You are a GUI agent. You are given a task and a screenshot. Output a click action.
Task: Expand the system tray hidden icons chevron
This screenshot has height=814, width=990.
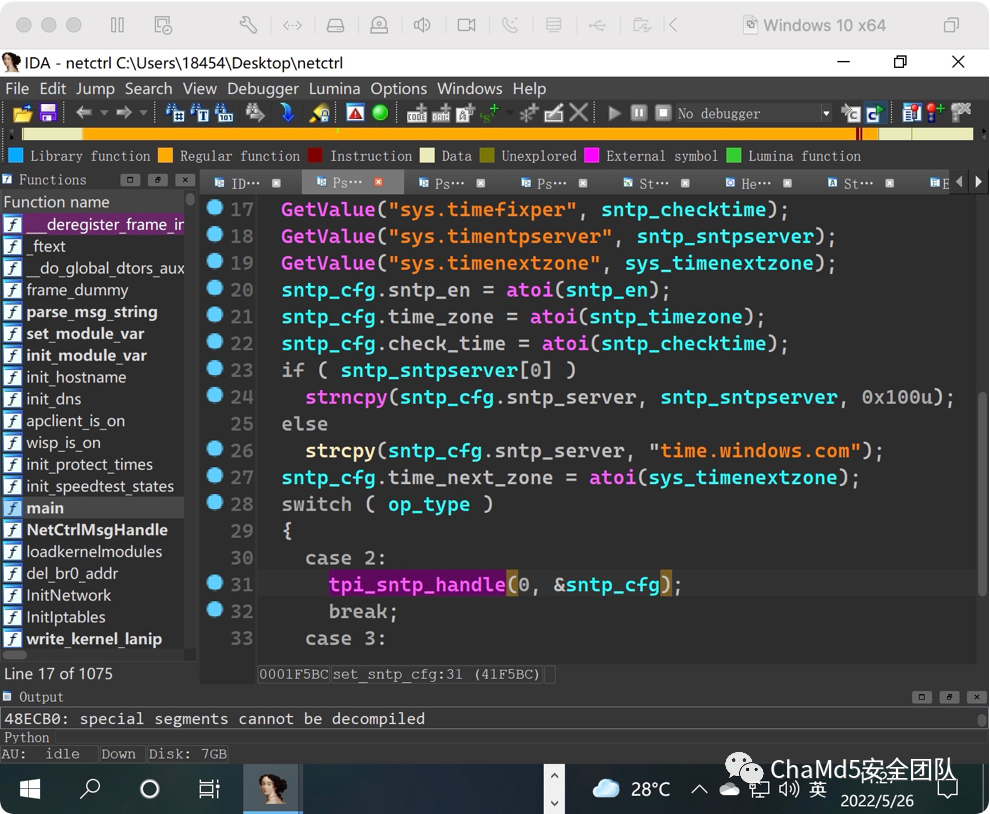coord(699,789)
